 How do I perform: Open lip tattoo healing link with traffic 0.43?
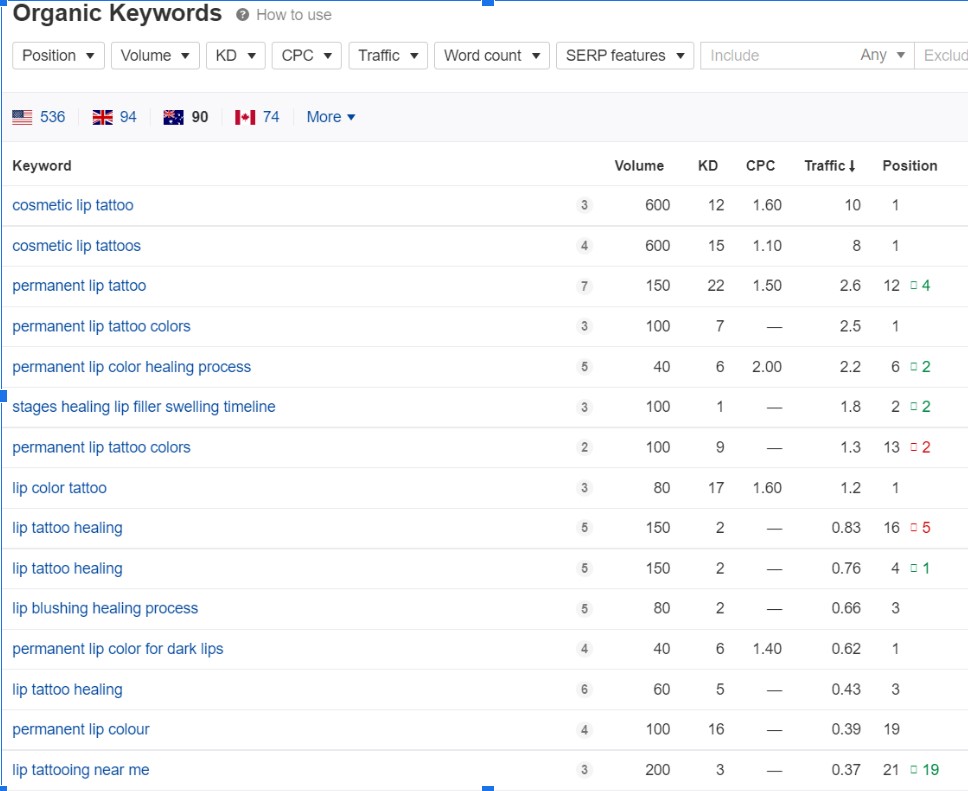(x=67, y=690)
